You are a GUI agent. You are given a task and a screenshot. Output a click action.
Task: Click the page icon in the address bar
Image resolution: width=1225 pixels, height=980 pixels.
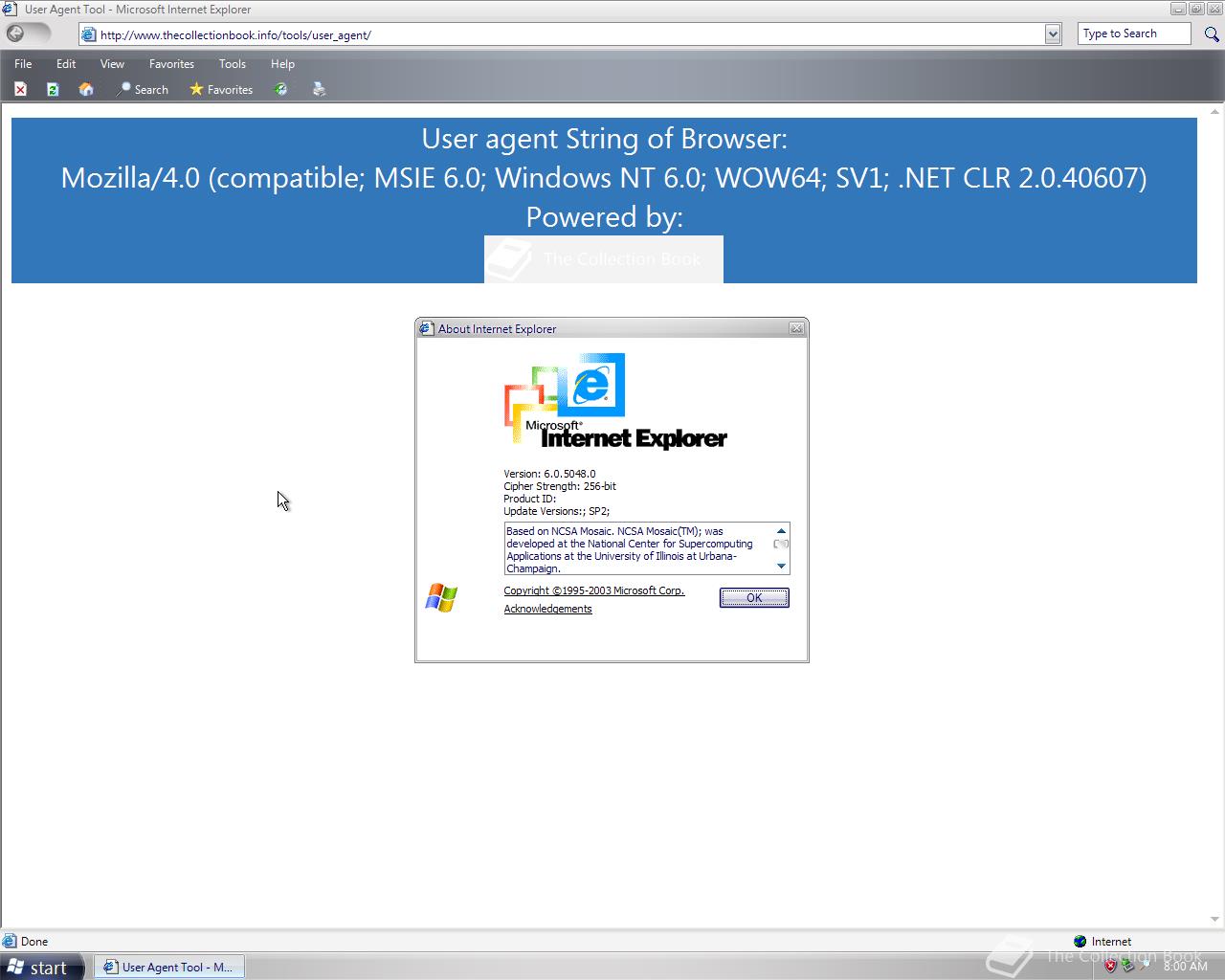89,34
